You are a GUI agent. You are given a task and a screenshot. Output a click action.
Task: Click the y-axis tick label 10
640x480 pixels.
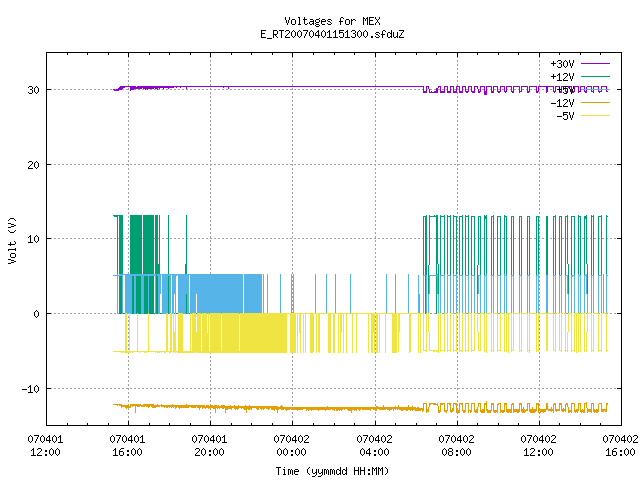(33, 239)
